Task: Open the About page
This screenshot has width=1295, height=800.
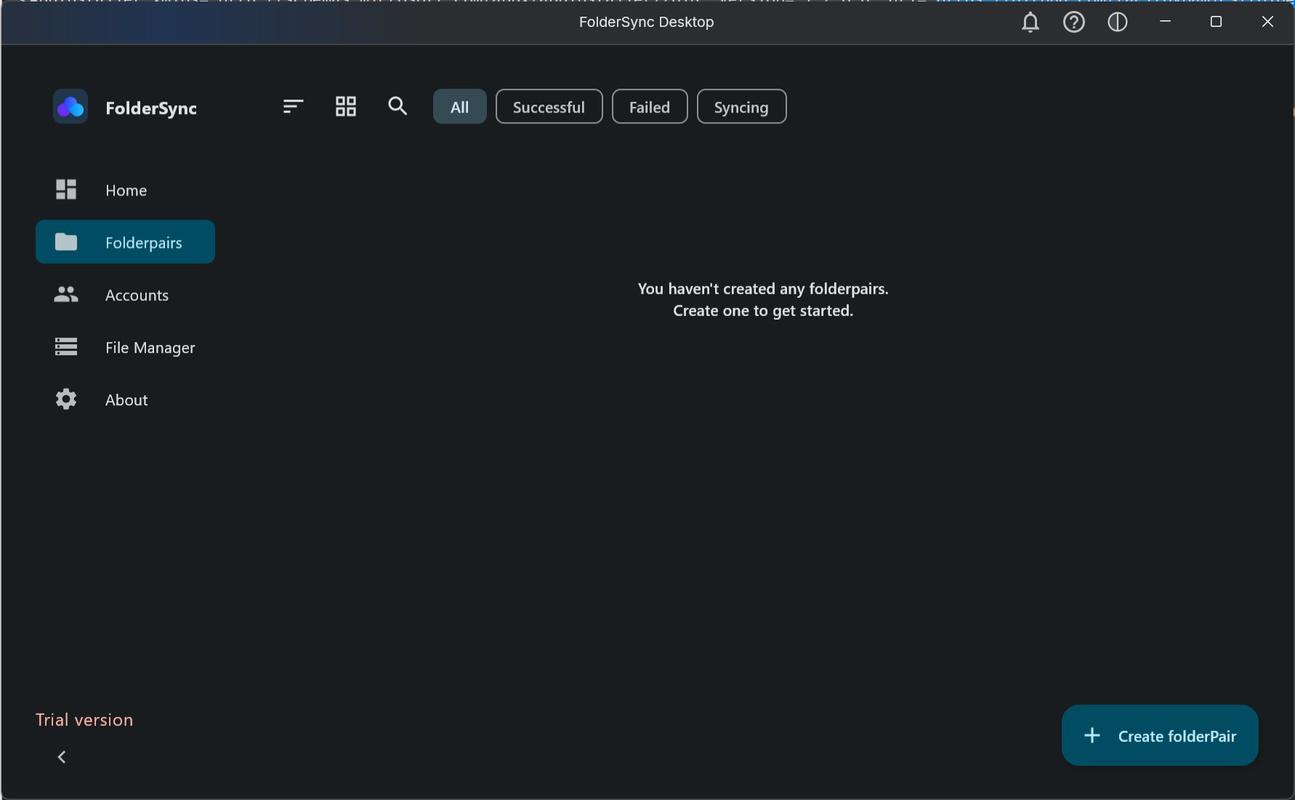Action: 125,400
